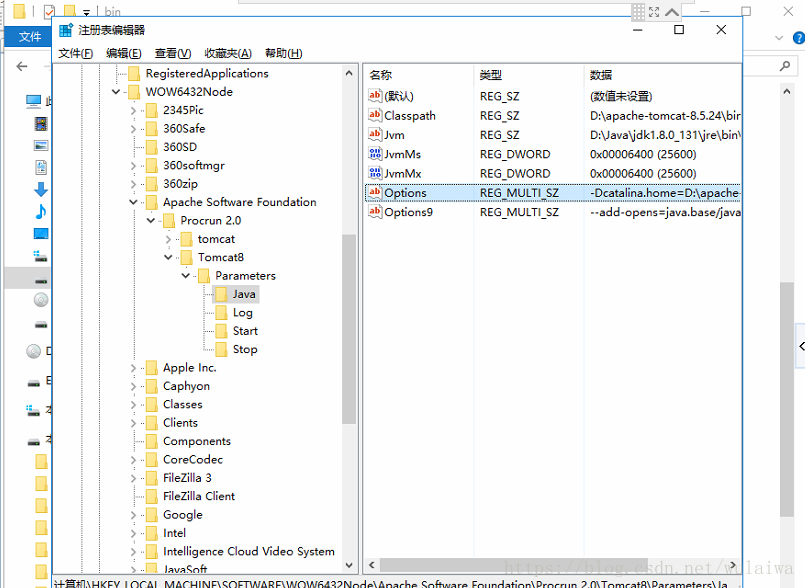805x588 pixels.
Task: Click the grid view icon in background window
Action: point(638,12)
